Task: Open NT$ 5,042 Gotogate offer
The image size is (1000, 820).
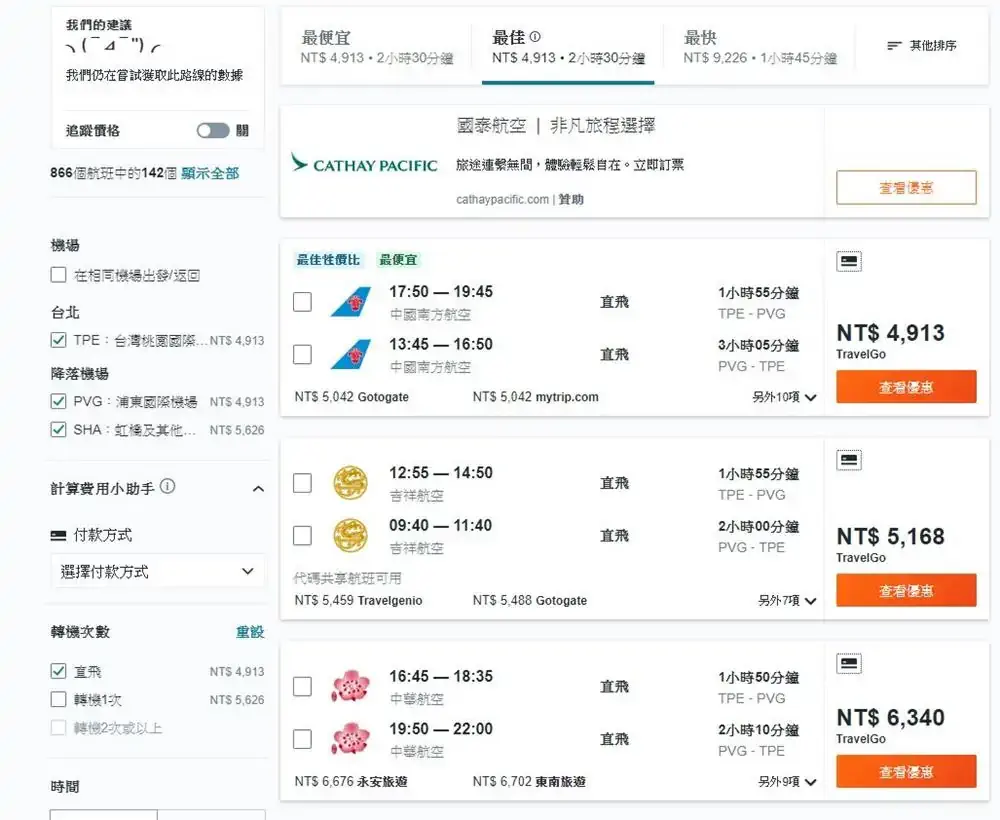Action: click(351, 397)
